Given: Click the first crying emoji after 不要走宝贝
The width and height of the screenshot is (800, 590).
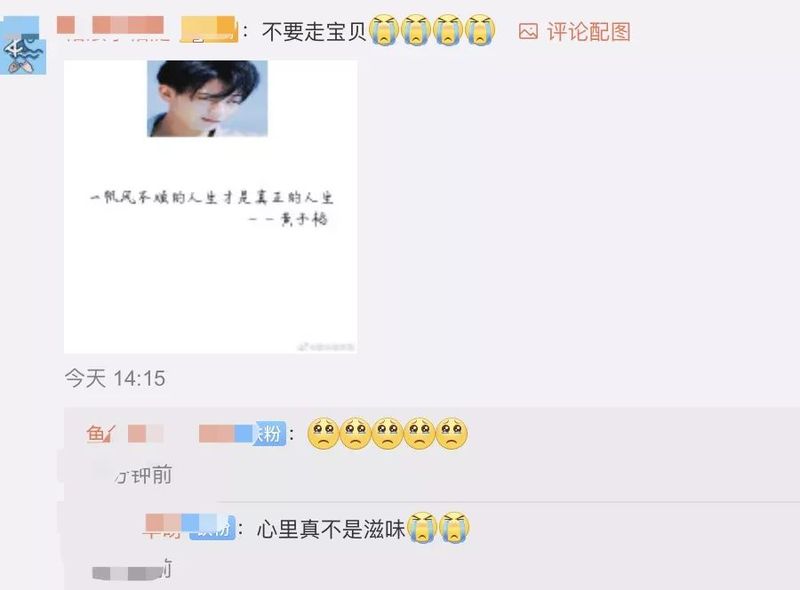Looking at the screenshot, I should point(384,30).
